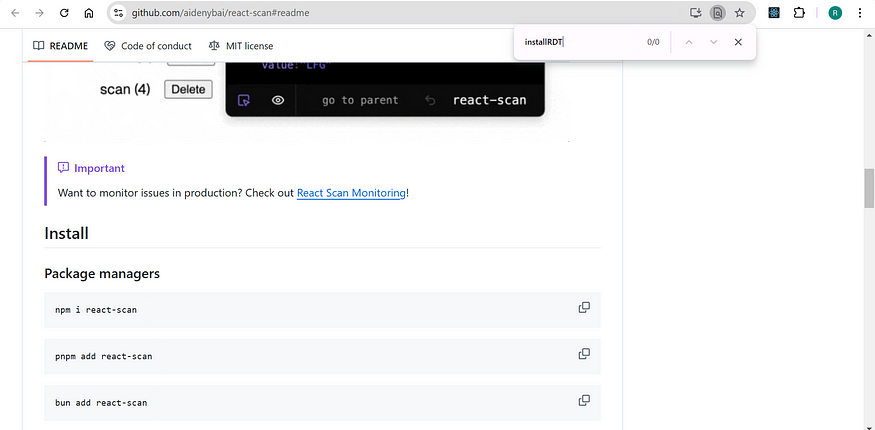Screen dimensions: 875x430
Task: Click the undo arrow icon in react-scan toolbar
Action: click(430, 100)
